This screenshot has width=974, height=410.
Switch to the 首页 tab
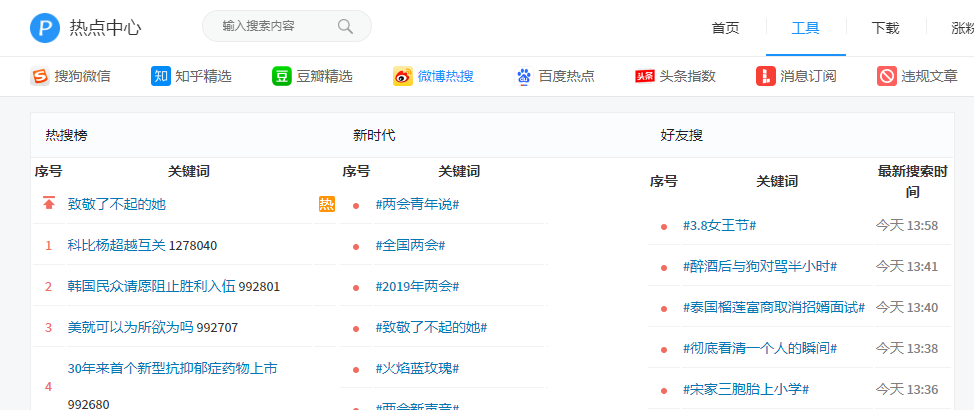(725, 28)
